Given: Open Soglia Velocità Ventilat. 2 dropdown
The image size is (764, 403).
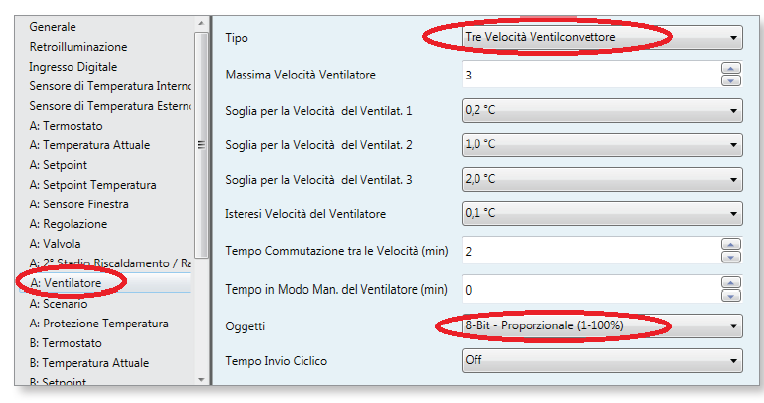Looking at the screenshot, I should pos(602,145).
